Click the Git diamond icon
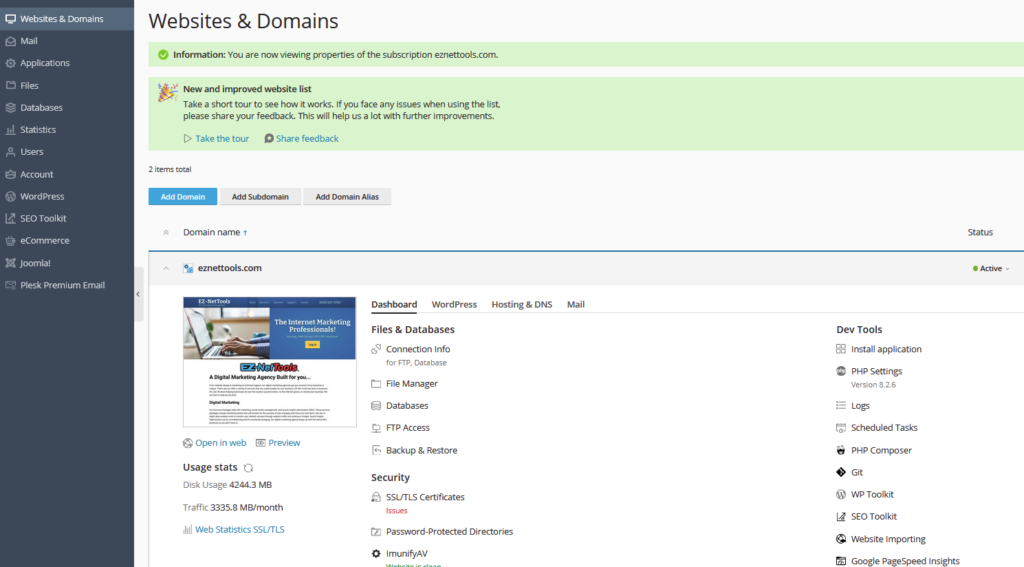 tap(841, 472)
